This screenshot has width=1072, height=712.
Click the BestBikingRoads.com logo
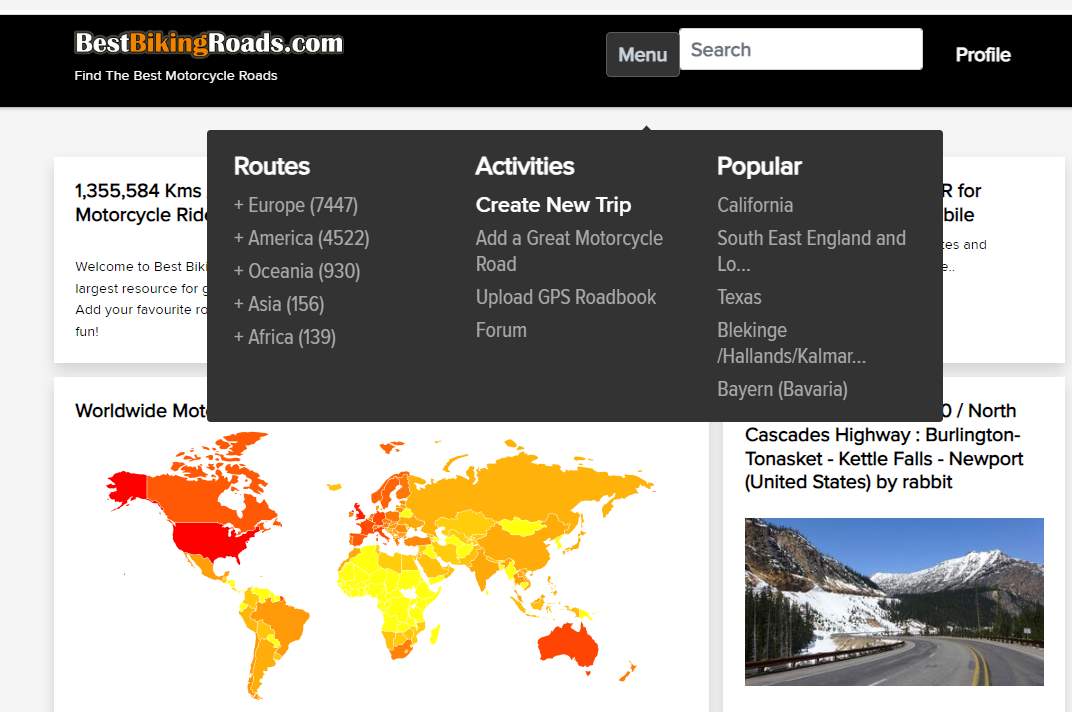(208, 44)
